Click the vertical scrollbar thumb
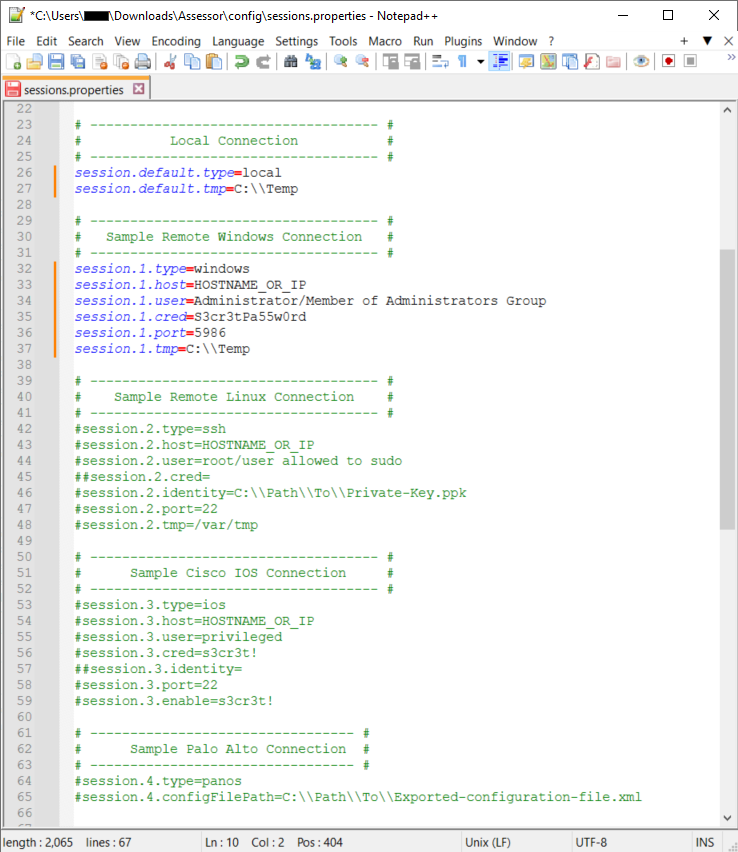The height and width of the screenshot is (852, 738). pyautogui.click(x=727, y=390)
